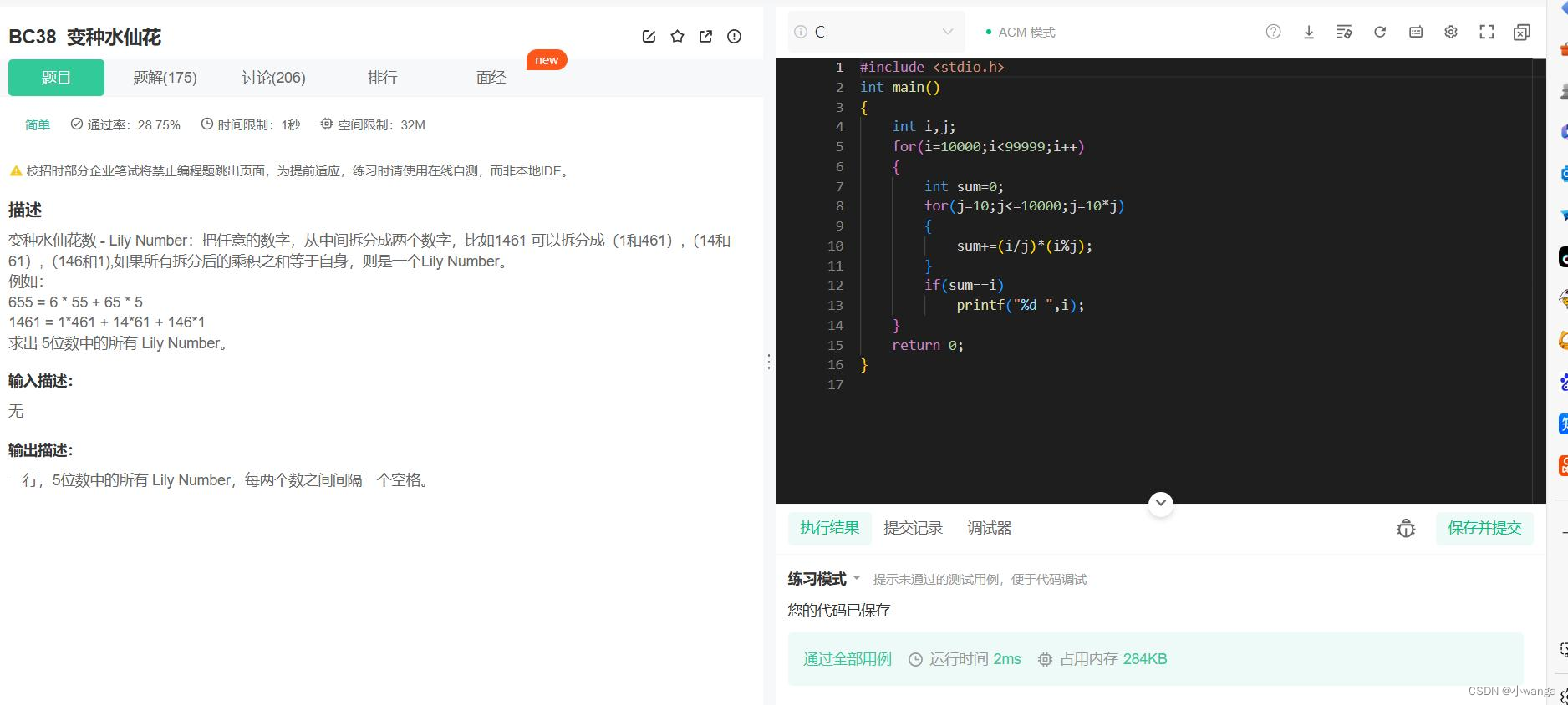Click the info icon beside language C
Viewport: 1568px width, 705px height.
click(x=801, y=32)
